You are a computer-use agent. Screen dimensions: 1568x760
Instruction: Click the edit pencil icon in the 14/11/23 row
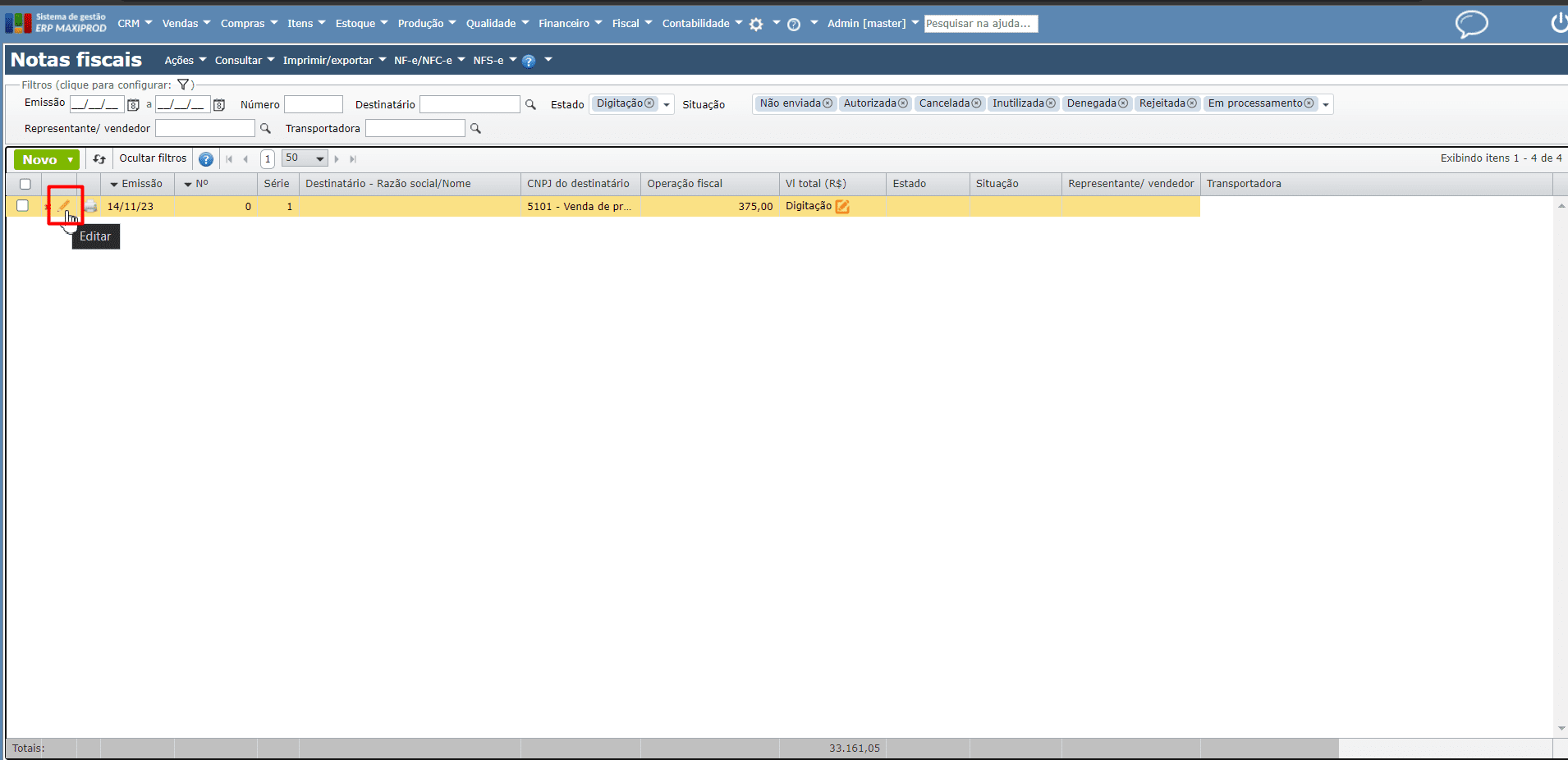[64, 206]
